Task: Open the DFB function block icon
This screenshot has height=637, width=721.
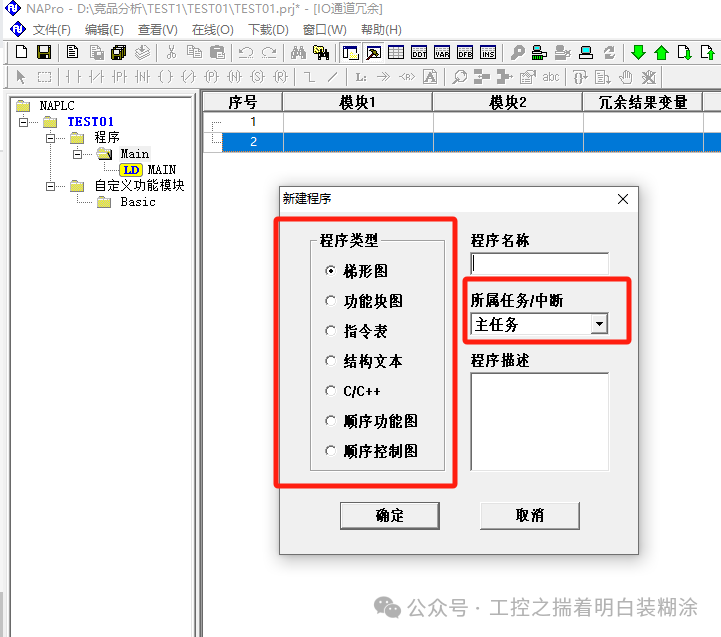Action: tap(464, 52)
